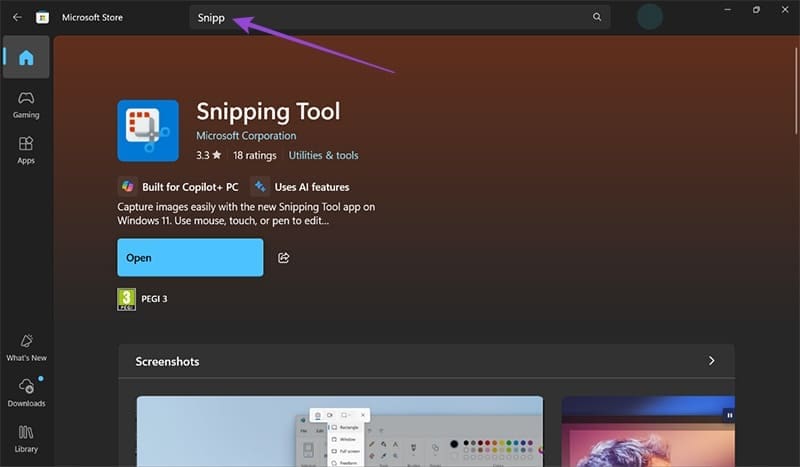Click the Screenshots section heading
The image size is (800, 467).
167,361
